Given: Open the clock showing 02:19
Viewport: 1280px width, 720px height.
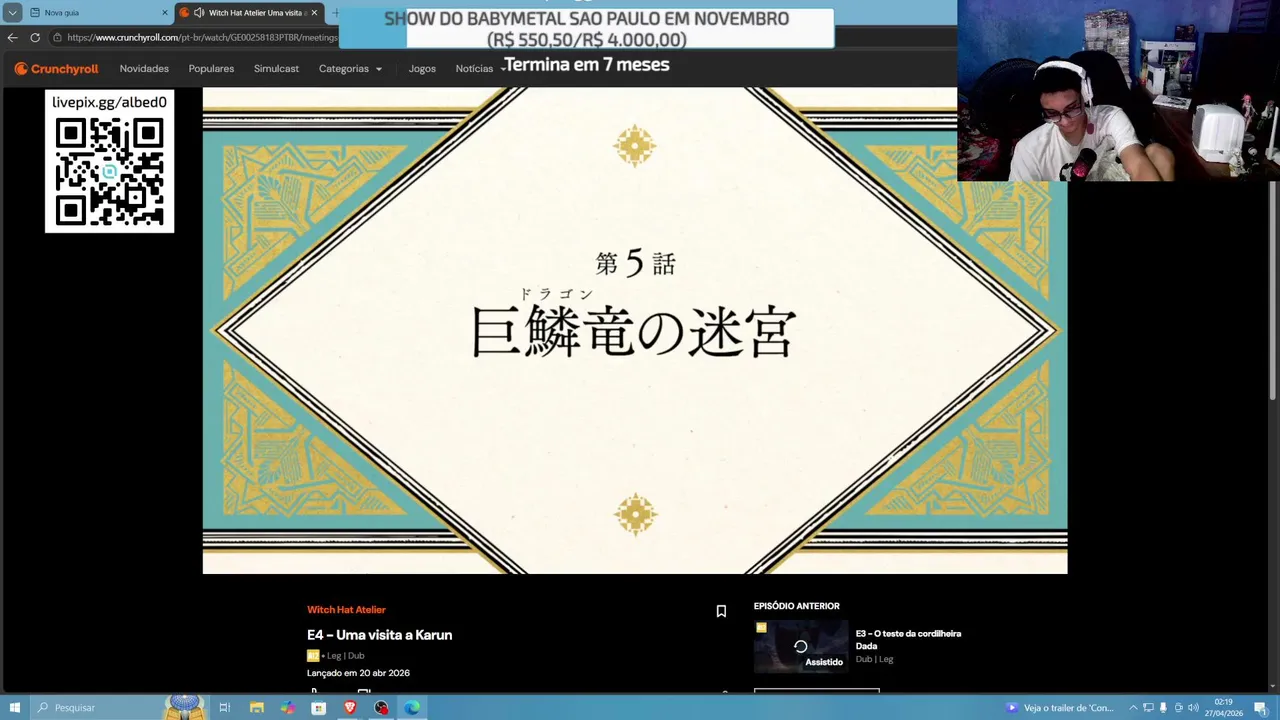Looking at the screenshot, I should coord(1224,707).
